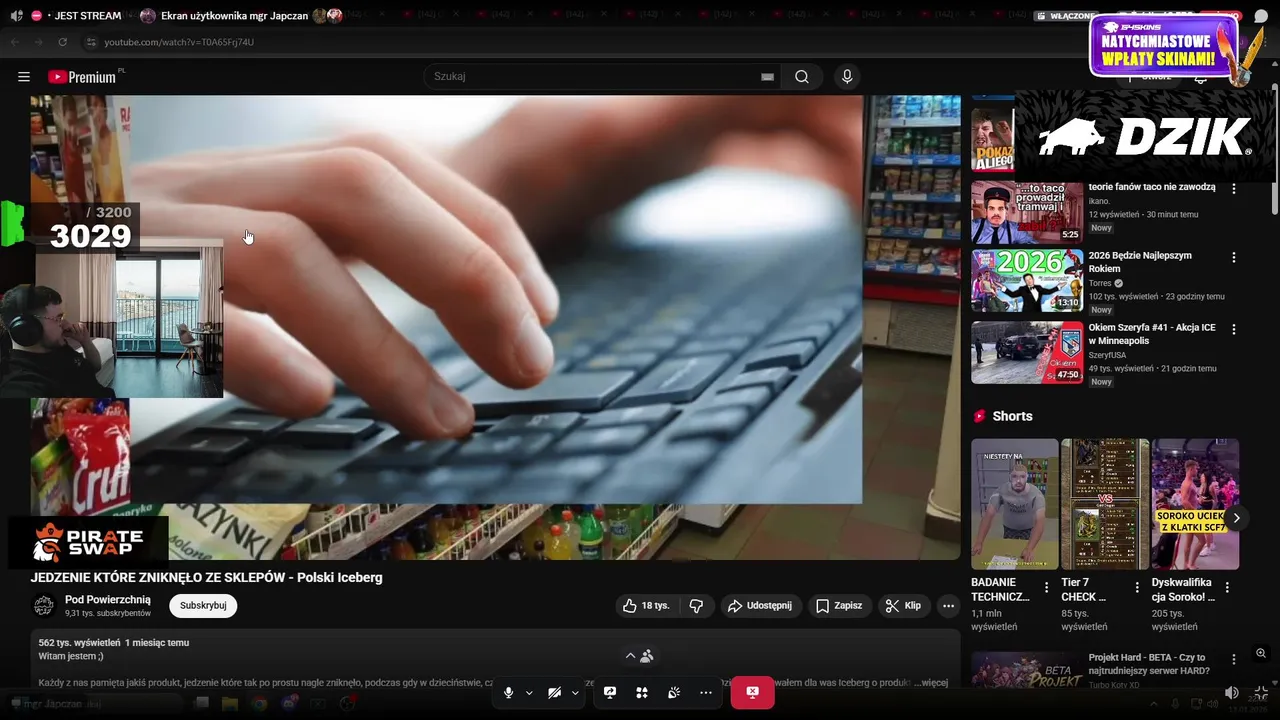Toggle screen share in call bar
The height and width of the screenshot is (720, 1280).
point(610,692)
